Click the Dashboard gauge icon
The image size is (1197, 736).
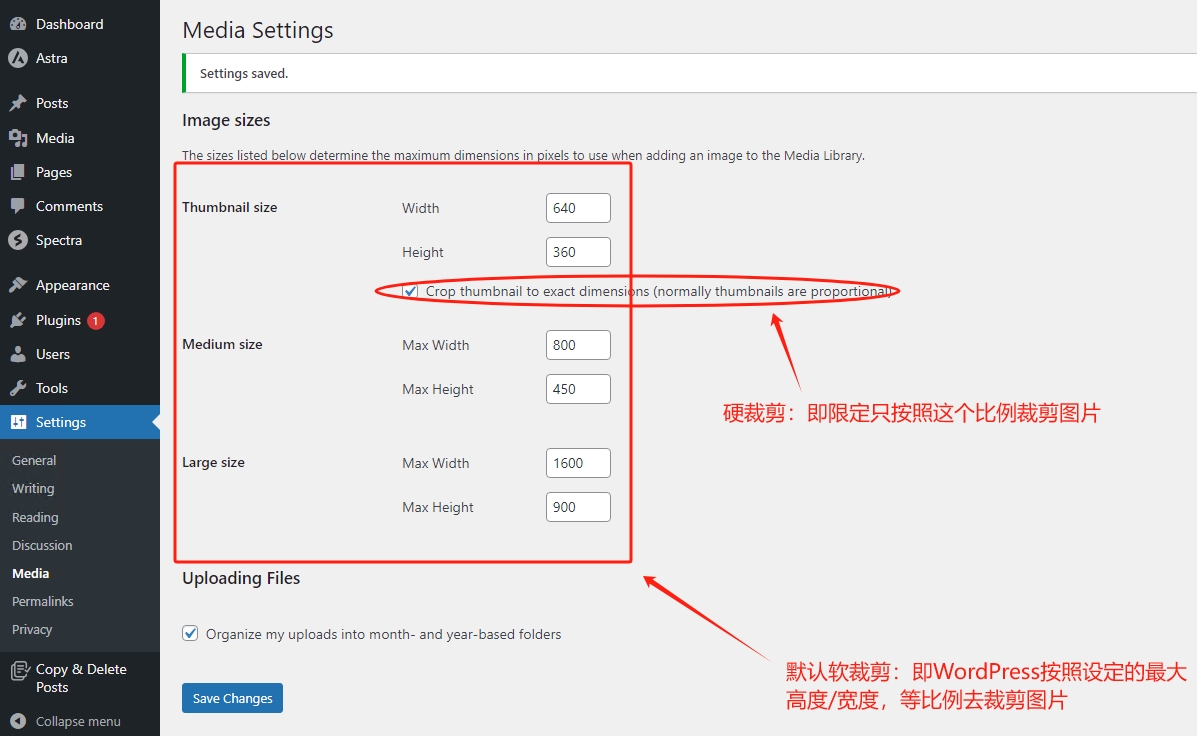pyautogui.click(x=18, y=24)
